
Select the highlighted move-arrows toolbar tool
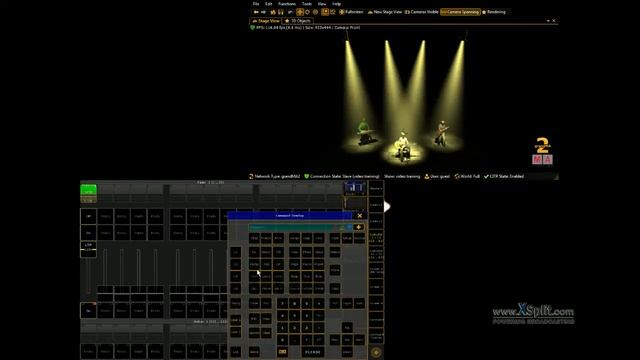[x=300, y=12]
